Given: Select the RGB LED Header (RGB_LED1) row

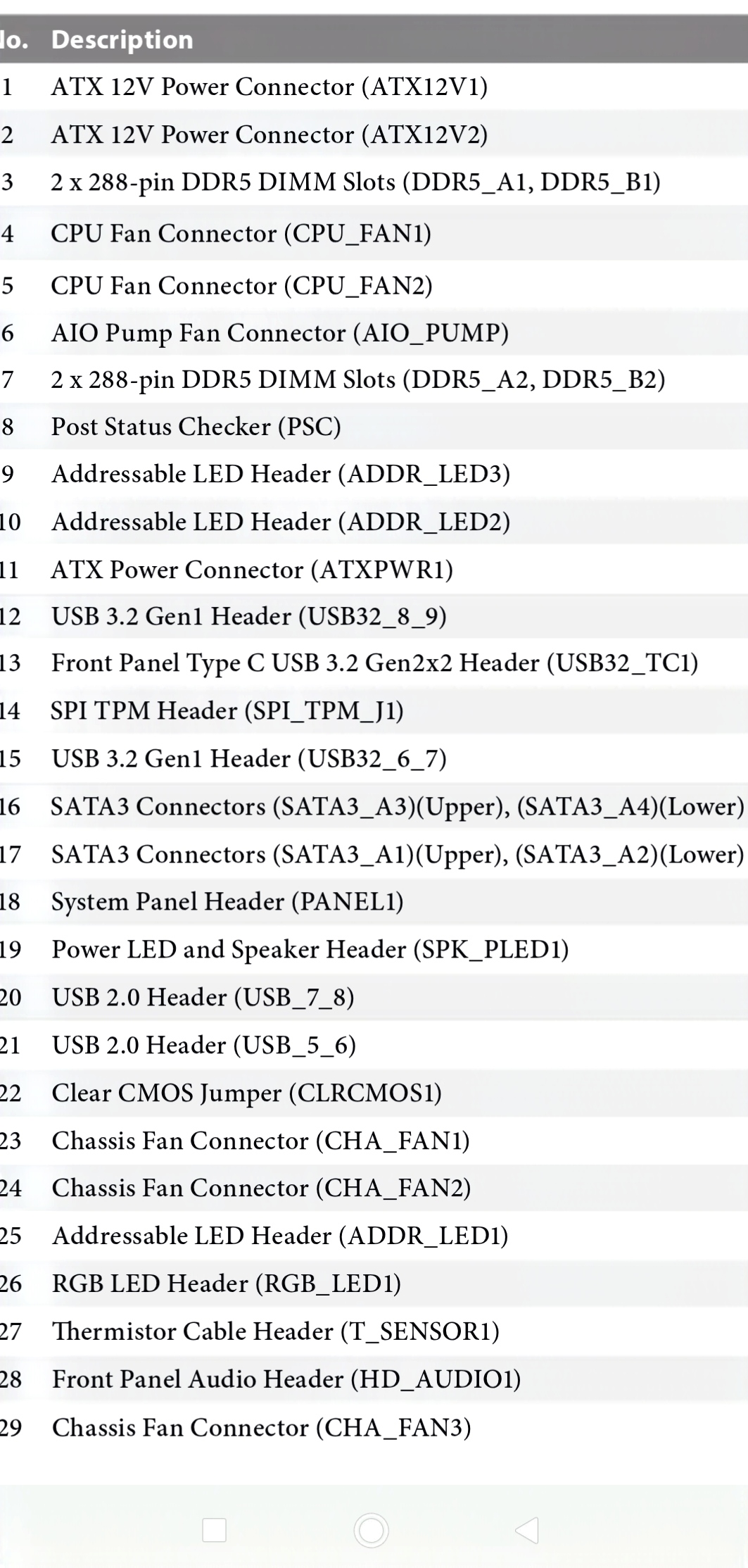Looking at the screenshot, I should click(226, 1283).
